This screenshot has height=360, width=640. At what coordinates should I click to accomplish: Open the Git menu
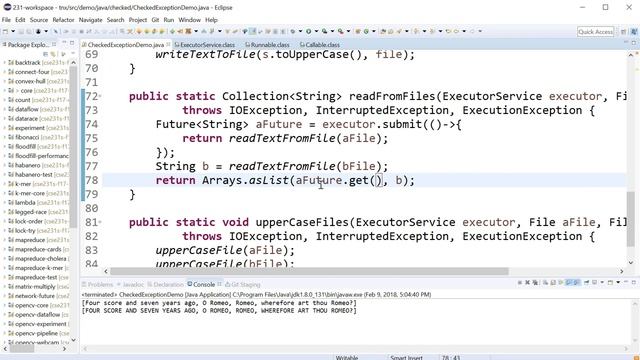155,20
